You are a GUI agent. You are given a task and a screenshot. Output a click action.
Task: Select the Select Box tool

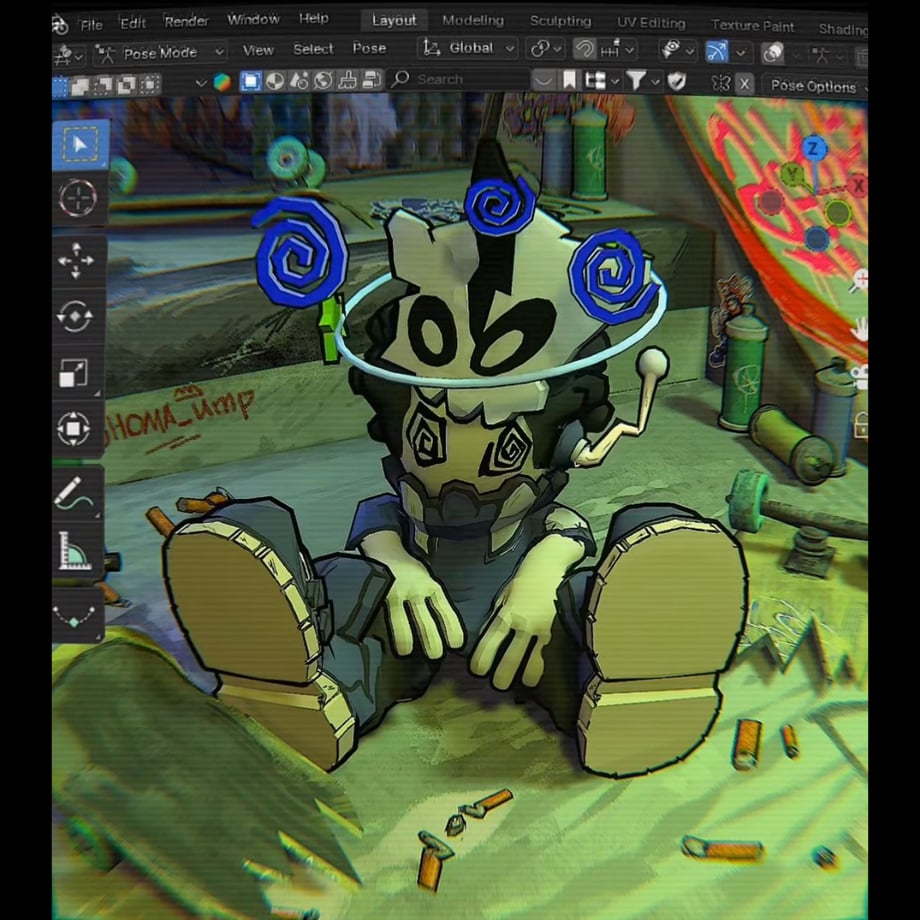pyautogui.click(x=80, y=145)
